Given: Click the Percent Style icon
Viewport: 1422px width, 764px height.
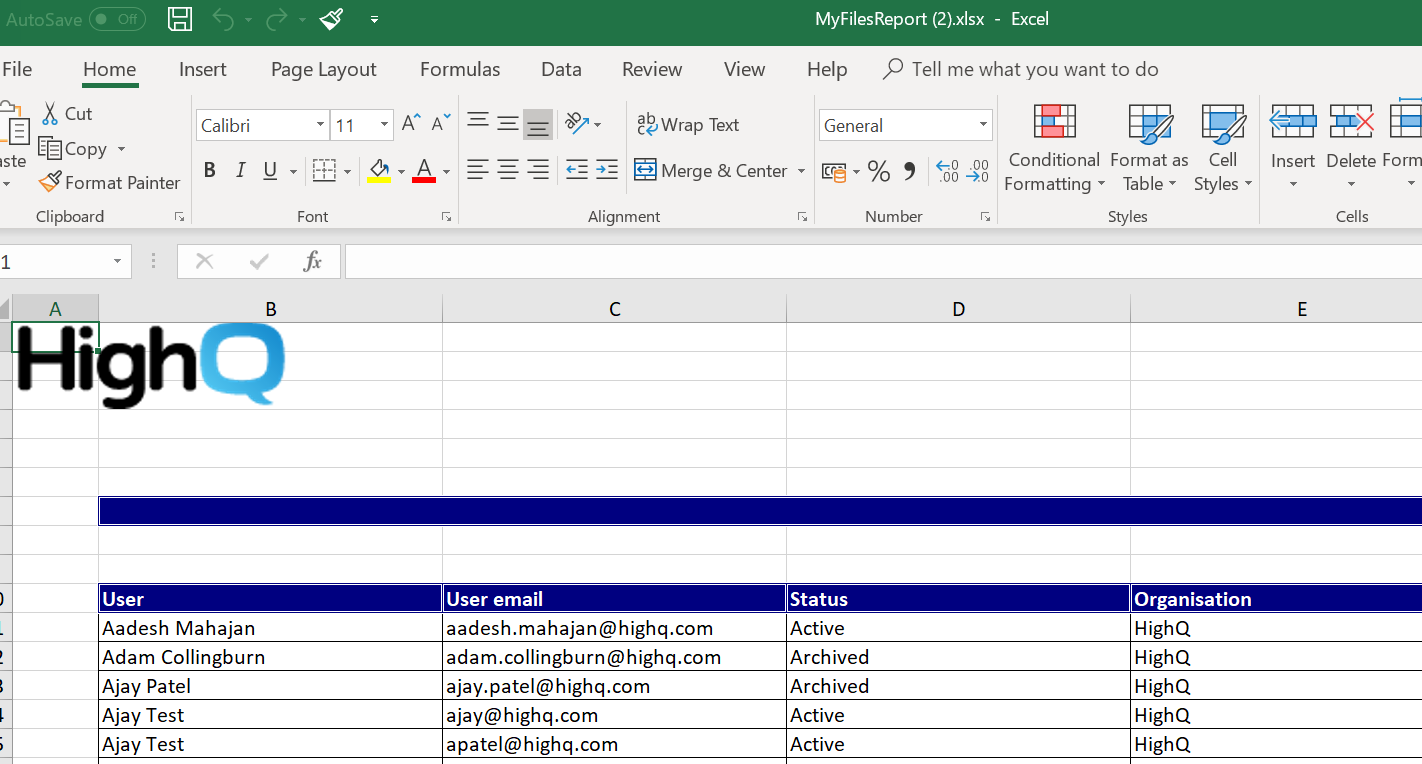Looking at the screenshot, I should click(879, 172).
